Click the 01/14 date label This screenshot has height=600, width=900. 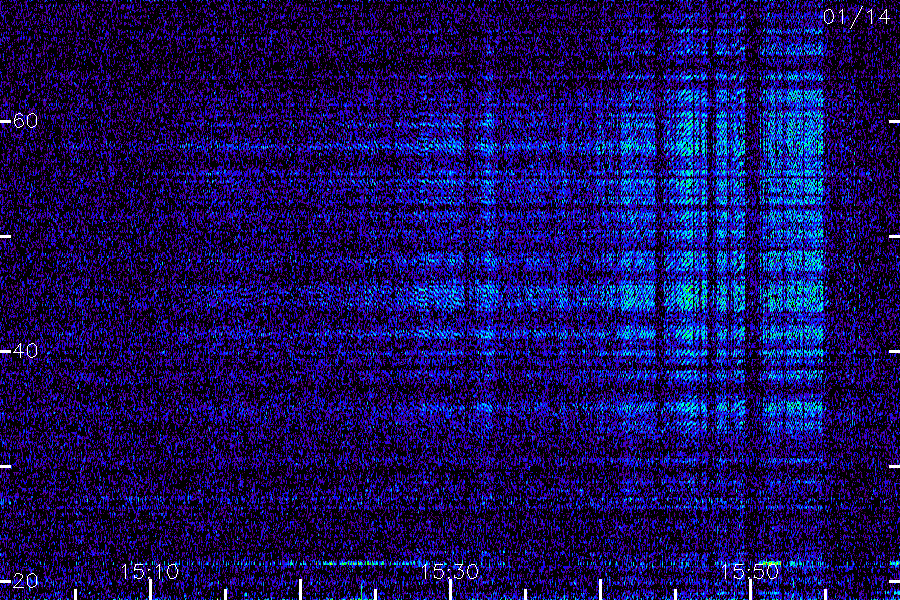pyautogui.click(x=856, y=17)
